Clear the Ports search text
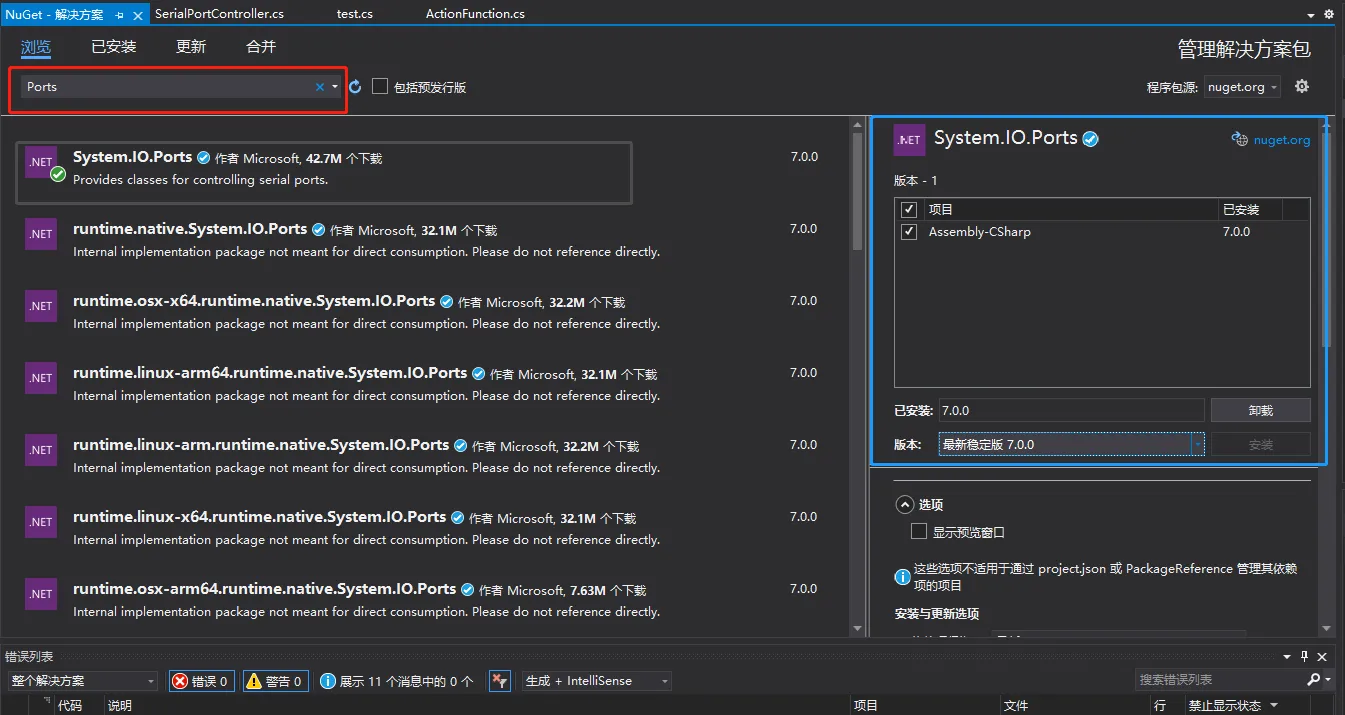This screenshot has height=715, width=1345. [320, 87]
